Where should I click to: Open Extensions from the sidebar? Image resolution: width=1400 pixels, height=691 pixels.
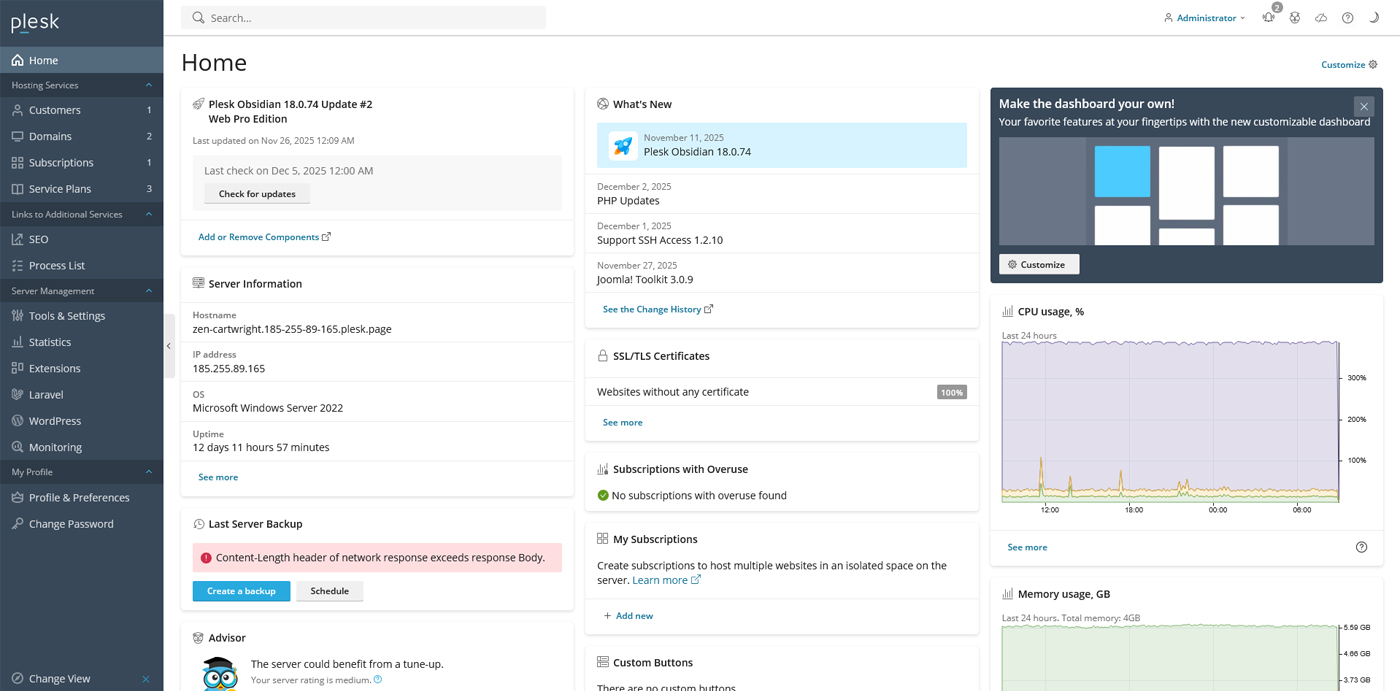click(x=54, y=368)
